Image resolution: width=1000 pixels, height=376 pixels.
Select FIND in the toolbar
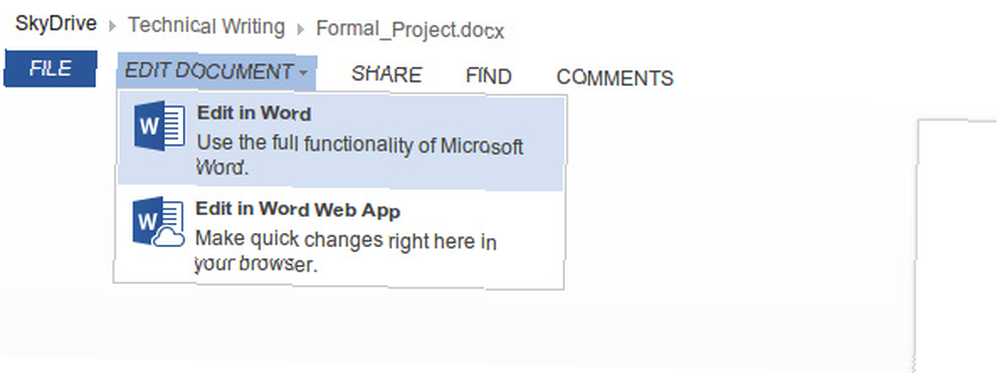(489, 76)
